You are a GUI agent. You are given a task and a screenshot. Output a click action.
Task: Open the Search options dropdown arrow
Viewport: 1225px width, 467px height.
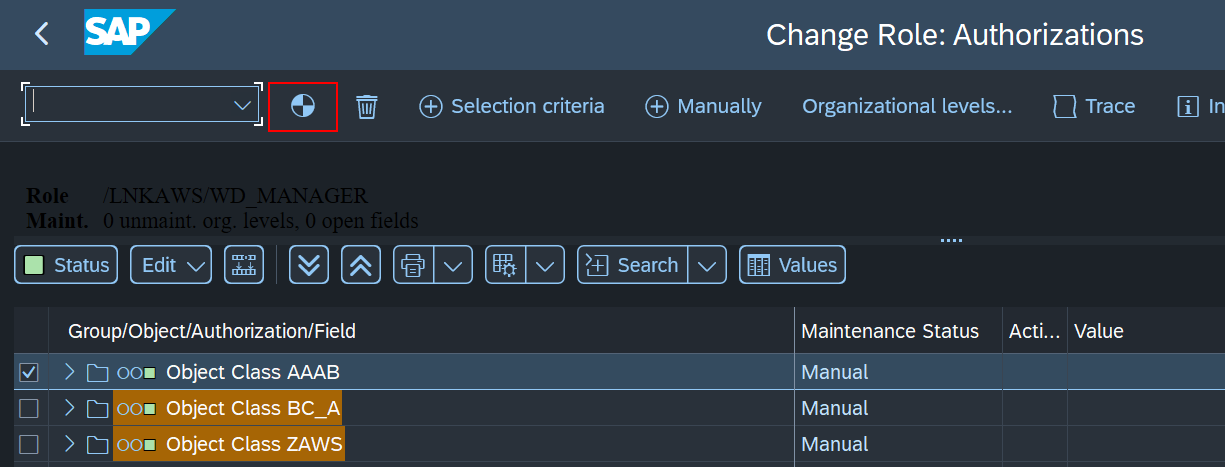[x=707, y=265]
